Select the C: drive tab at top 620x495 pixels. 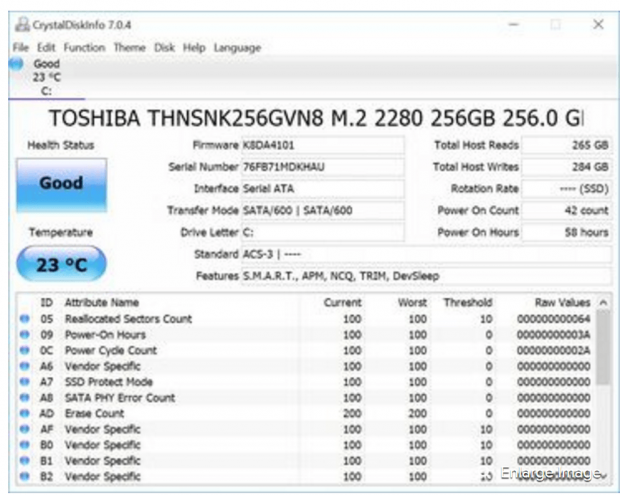click(x=46, y=90)
